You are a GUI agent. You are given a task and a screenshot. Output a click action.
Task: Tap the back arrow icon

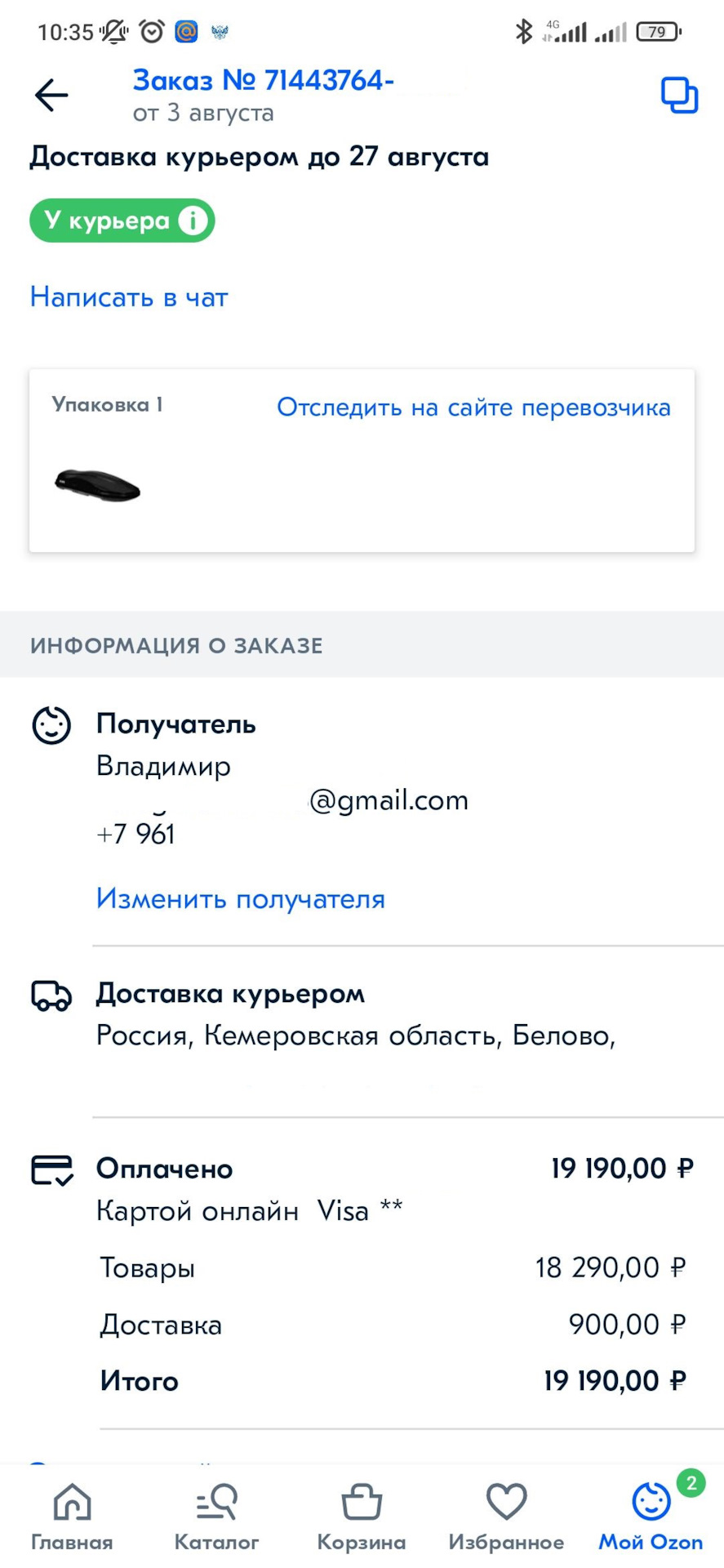click(x=51, y=96)
